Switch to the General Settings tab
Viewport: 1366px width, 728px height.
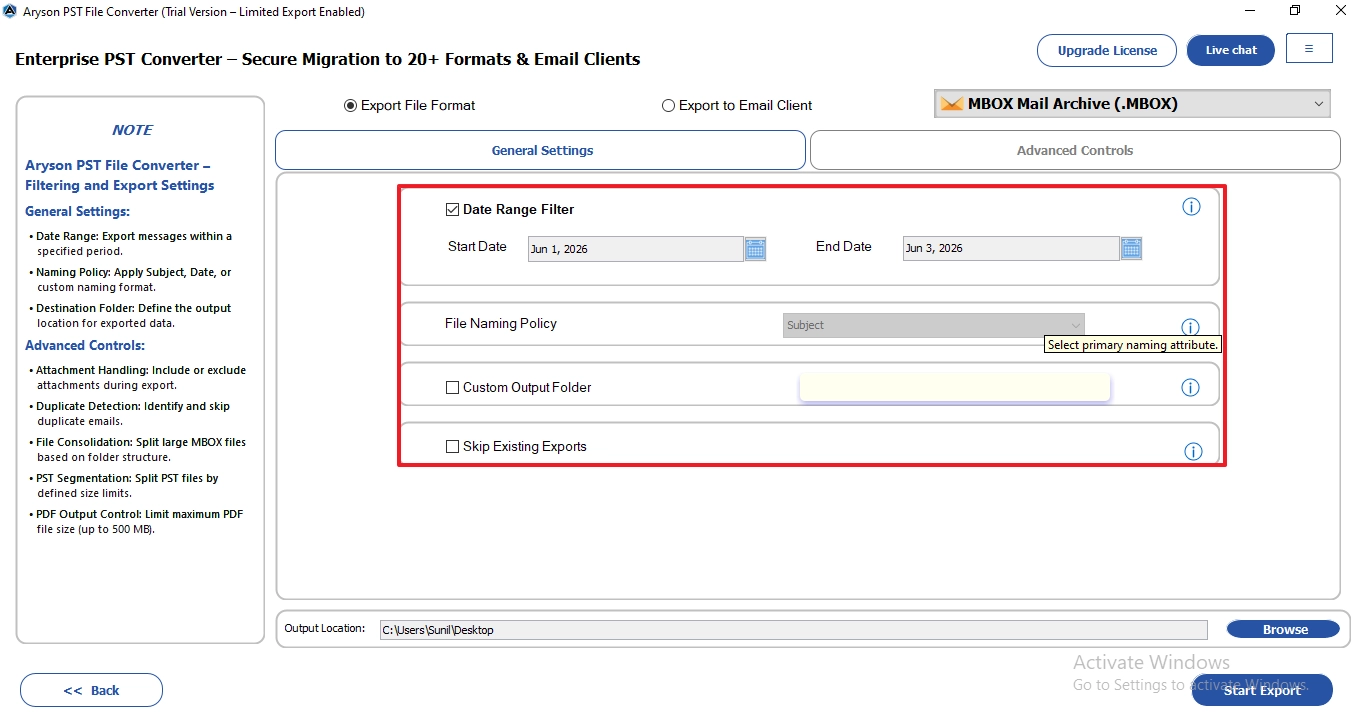click(x=540, y=150)
